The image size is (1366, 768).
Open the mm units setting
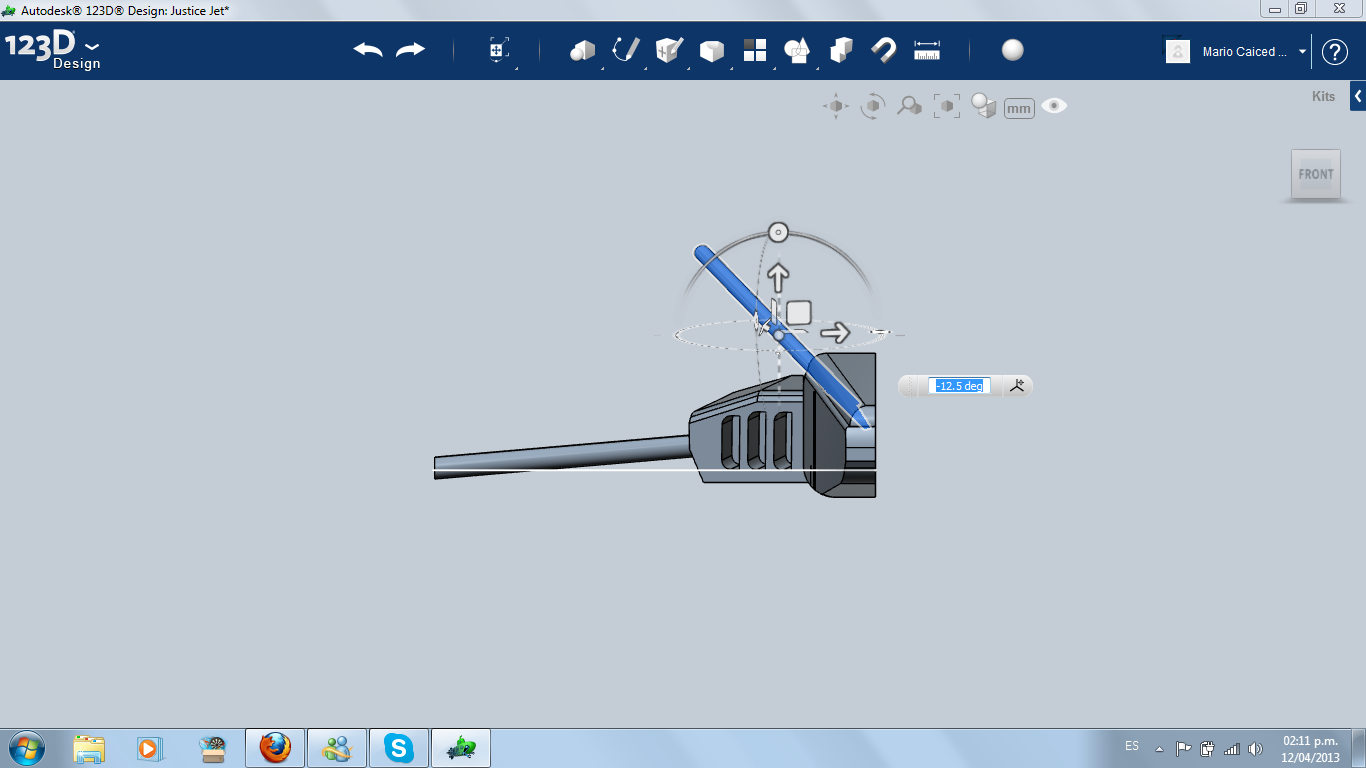coord(1019,108)
